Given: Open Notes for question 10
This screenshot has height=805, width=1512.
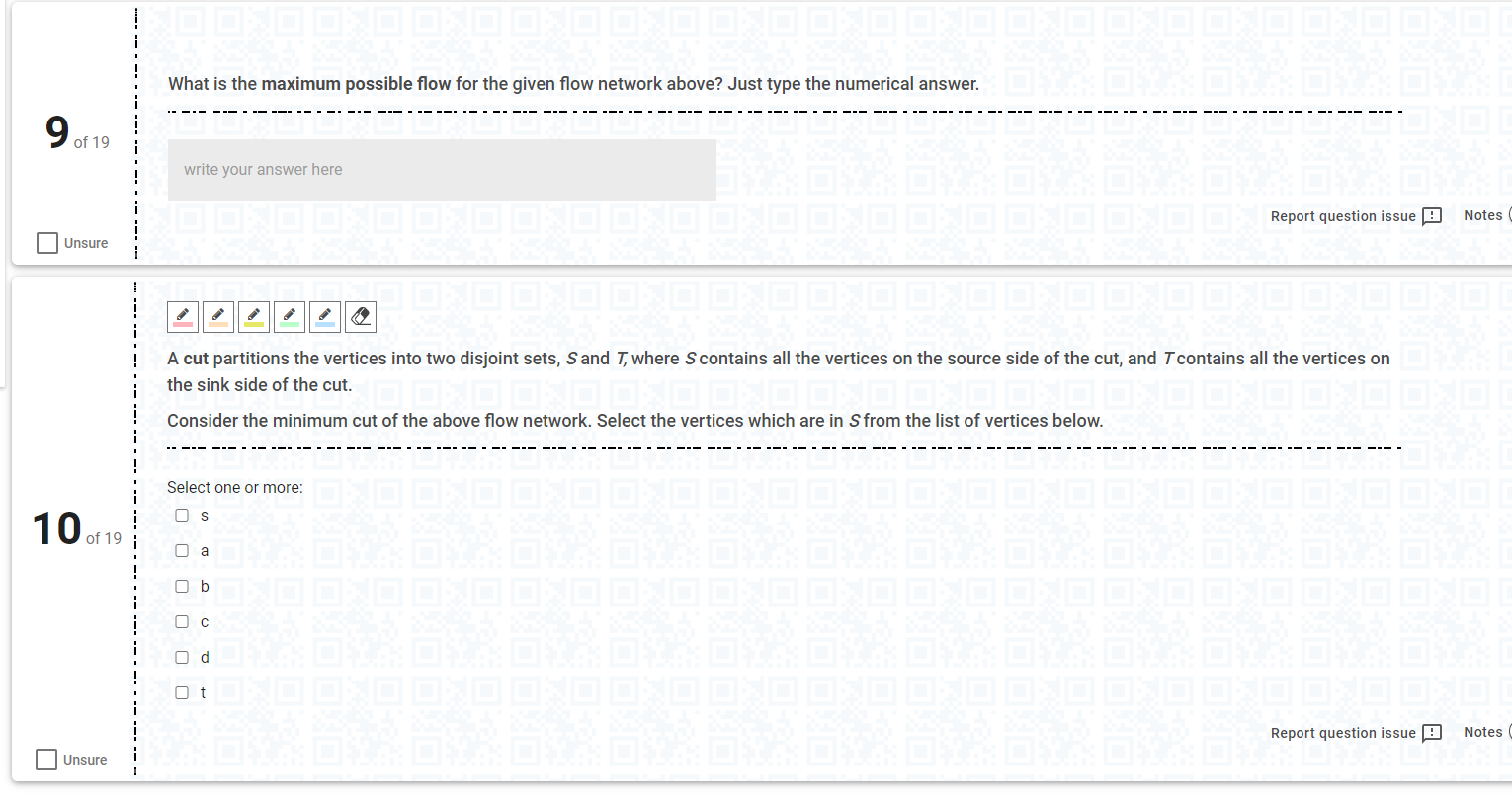Looking at the screenshot, I should tap(1483, 731).
